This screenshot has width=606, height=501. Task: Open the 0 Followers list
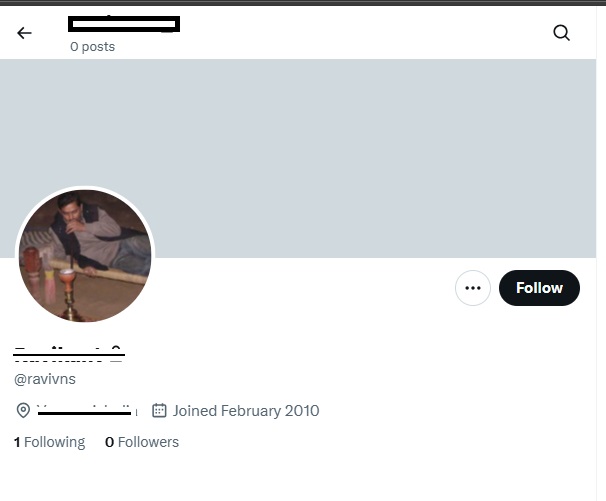click(142, 442)
